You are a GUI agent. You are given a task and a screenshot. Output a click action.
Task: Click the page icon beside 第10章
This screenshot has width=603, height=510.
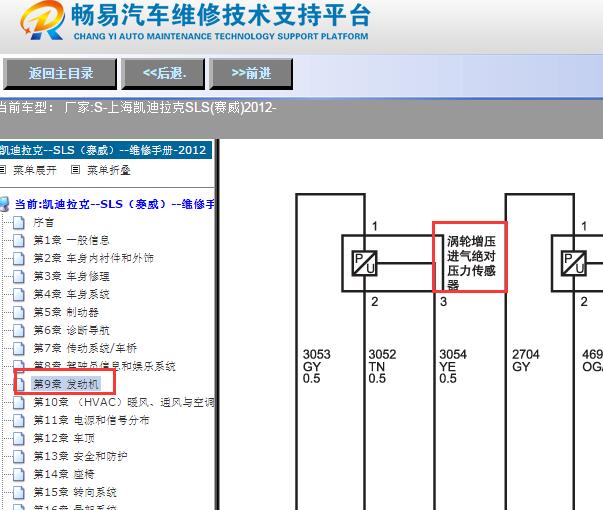coord(18,403)
